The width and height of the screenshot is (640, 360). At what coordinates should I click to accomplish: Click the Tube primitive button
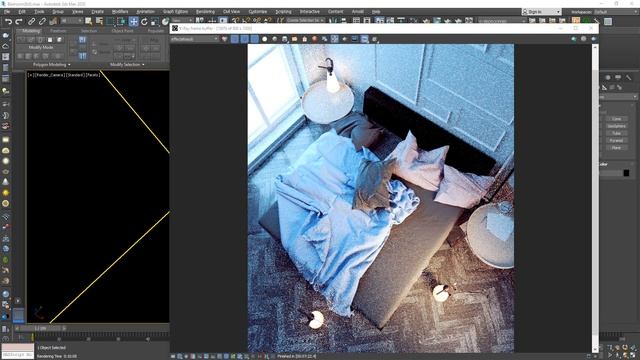point(616,133)
